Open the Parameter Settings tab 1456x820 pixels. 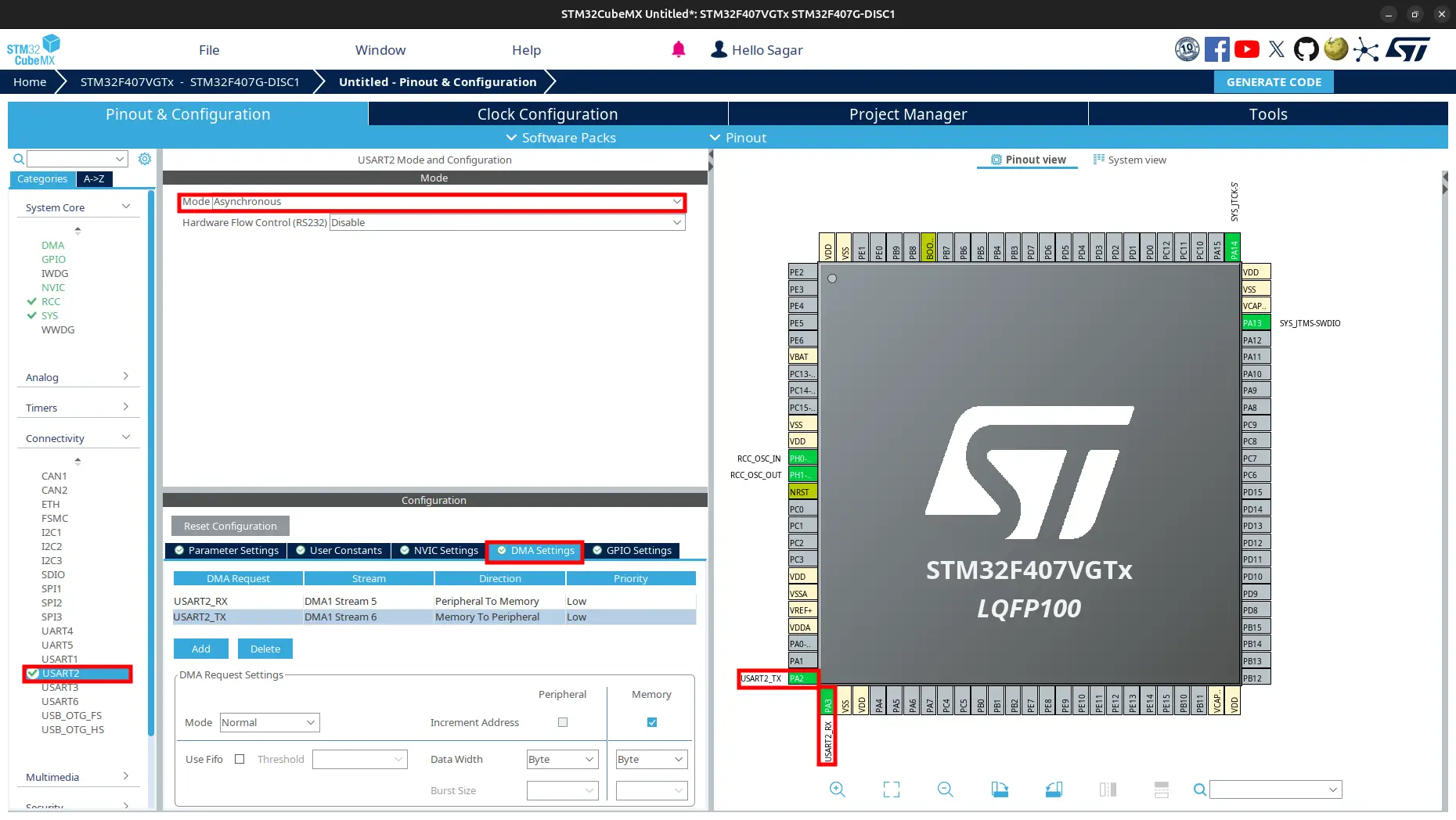[226, 551]
